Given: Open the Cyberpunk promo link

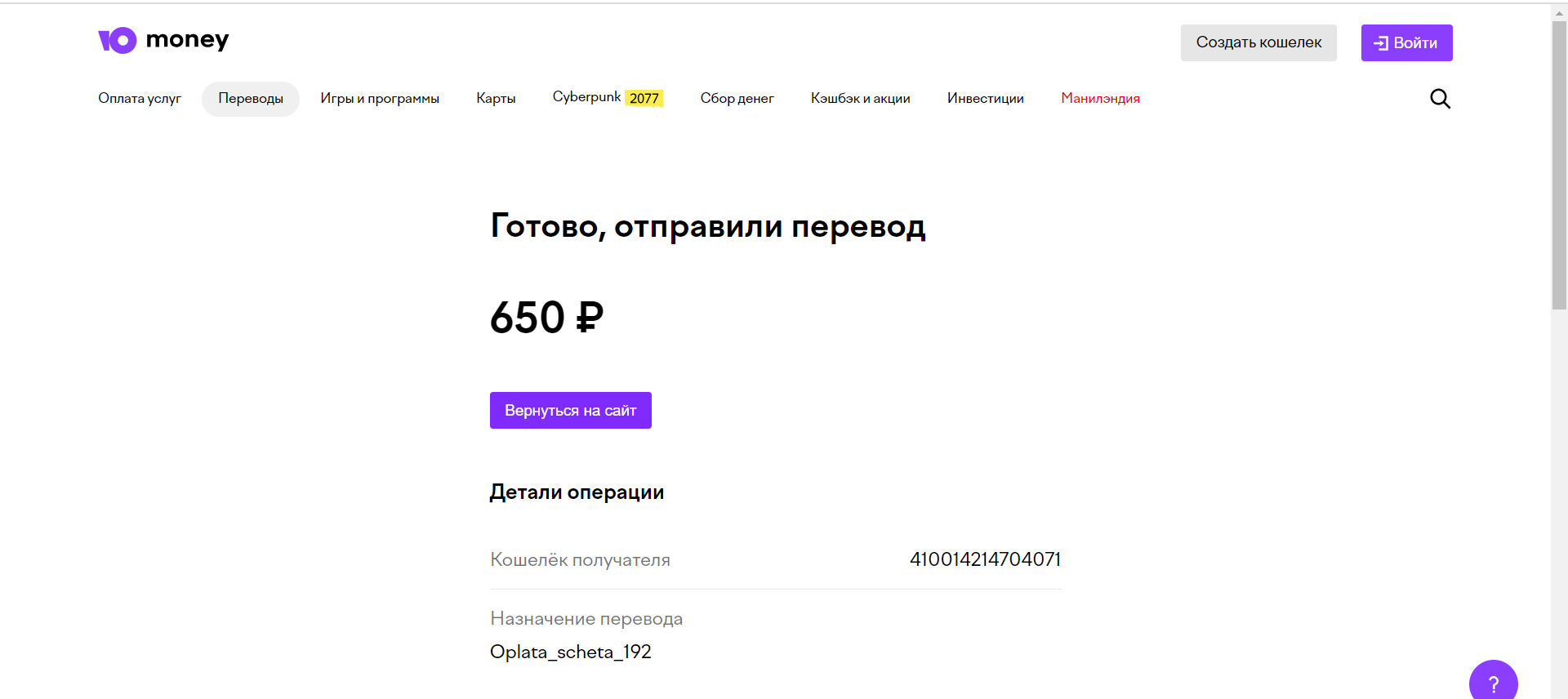Looking at the screenshot, I should pyautogui.click(x=608, y=97).
